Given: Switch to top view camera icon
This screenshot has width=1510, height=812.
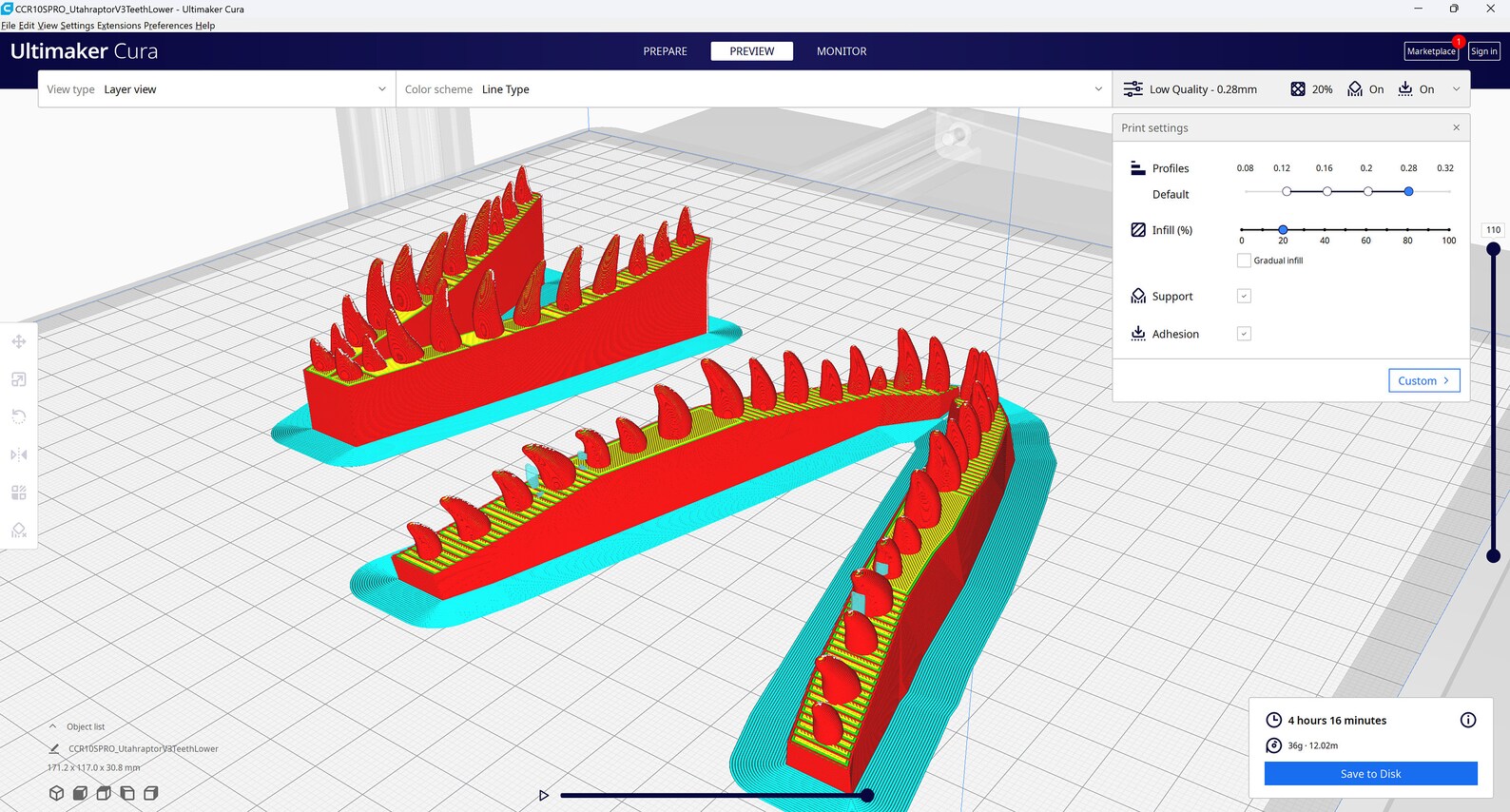Looking at the screenshot, I should pos(104,793).
